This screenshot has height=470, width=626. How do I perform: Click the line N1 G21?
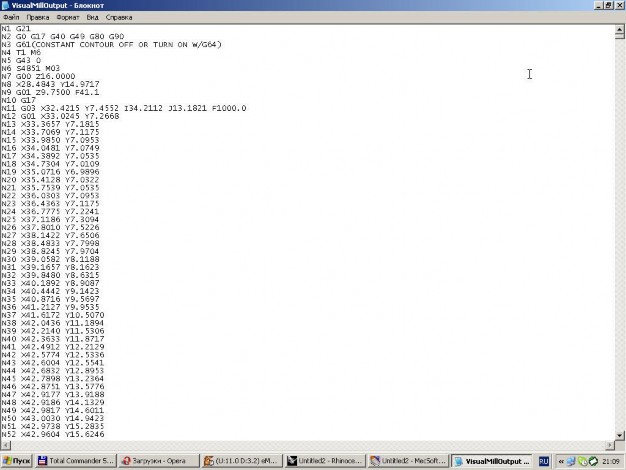tap(16, 28)
